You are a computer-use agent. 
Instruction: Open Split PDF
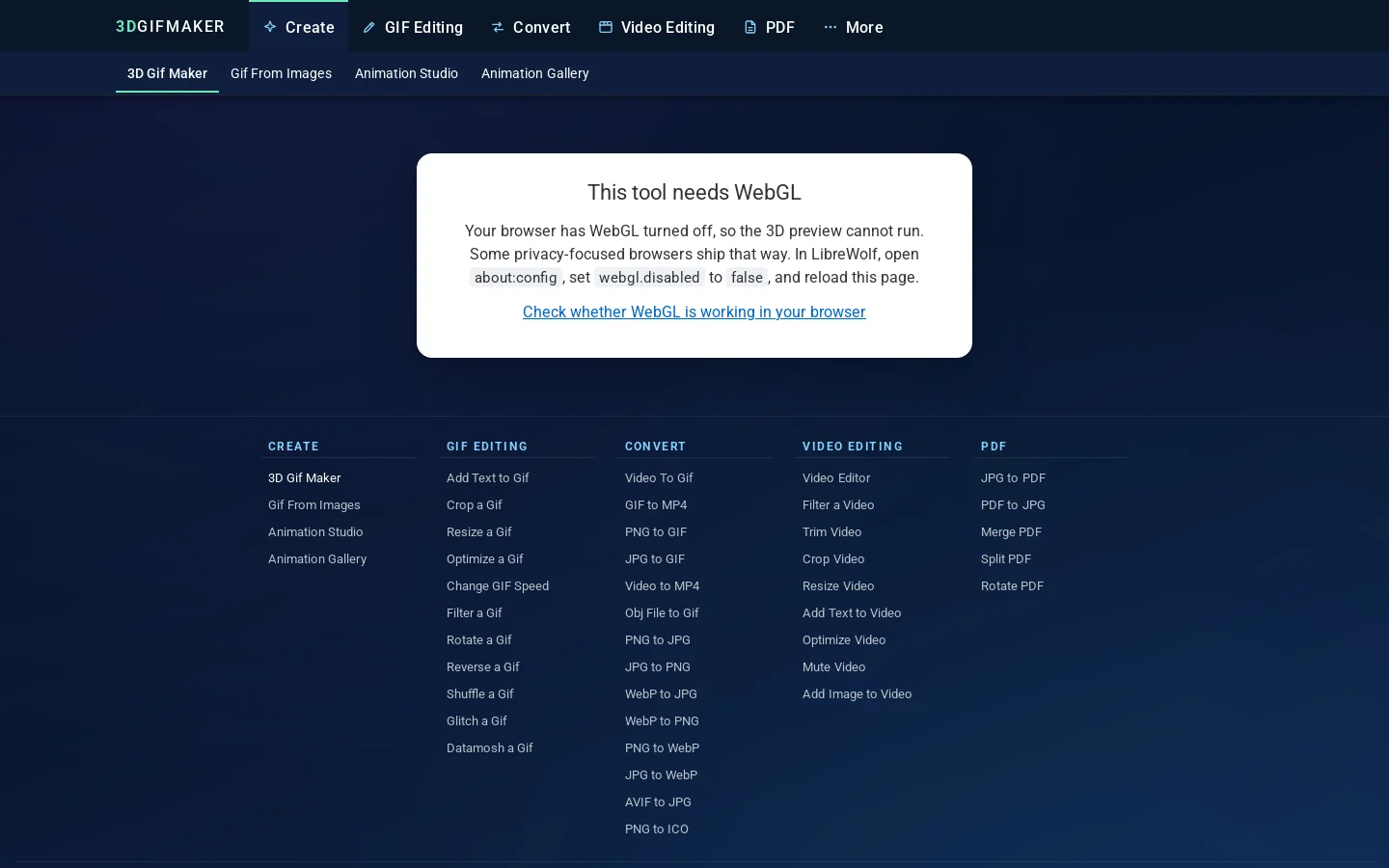pos(1006,558)
